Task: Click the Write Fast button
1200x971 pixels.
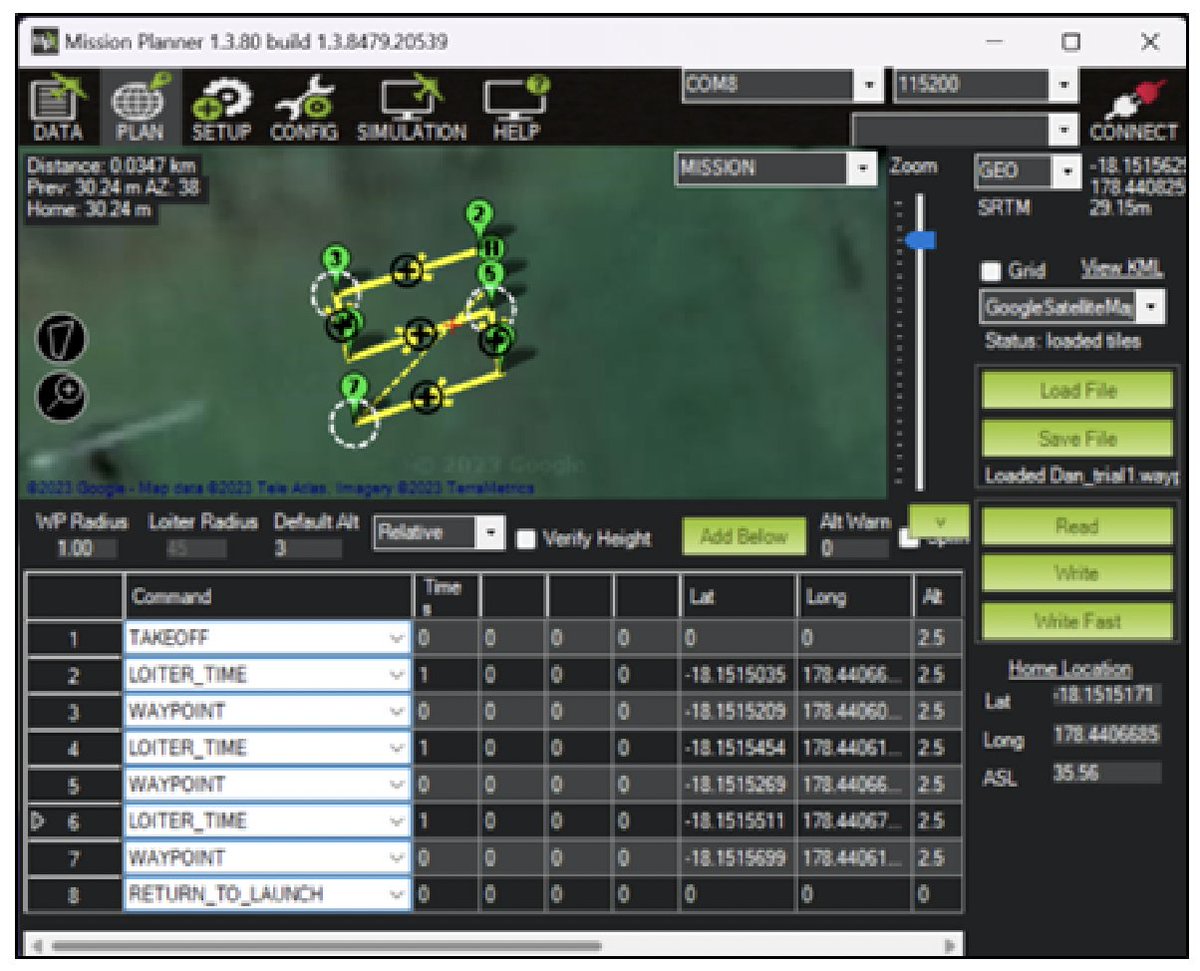Action: (x=1077, y=620)
